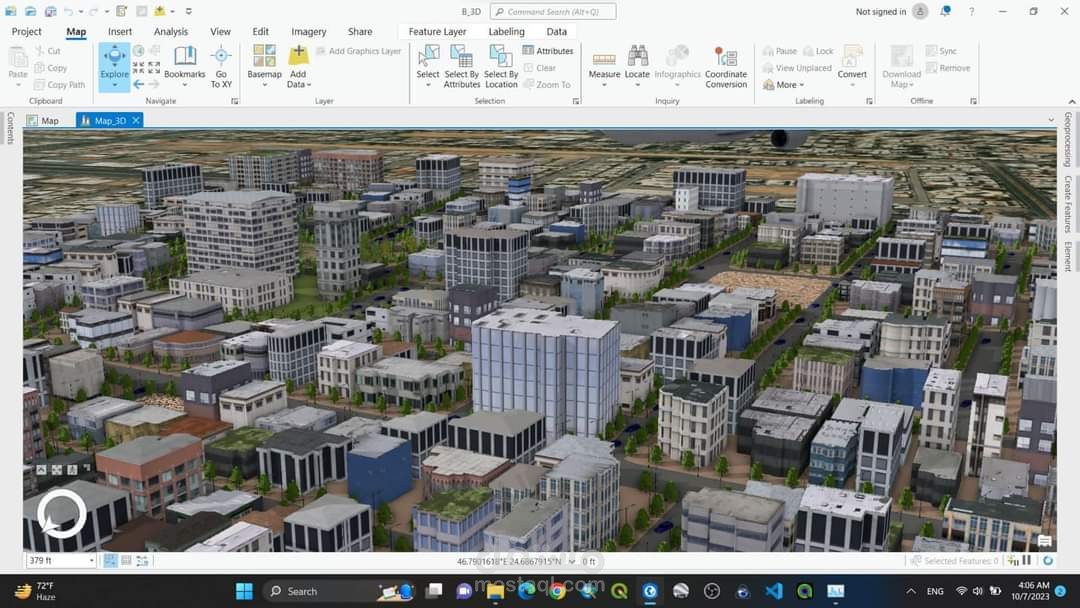Expand the Explore tool dropdown arrow
This screenshot has height=608, width=1080.
click(114, 85)
